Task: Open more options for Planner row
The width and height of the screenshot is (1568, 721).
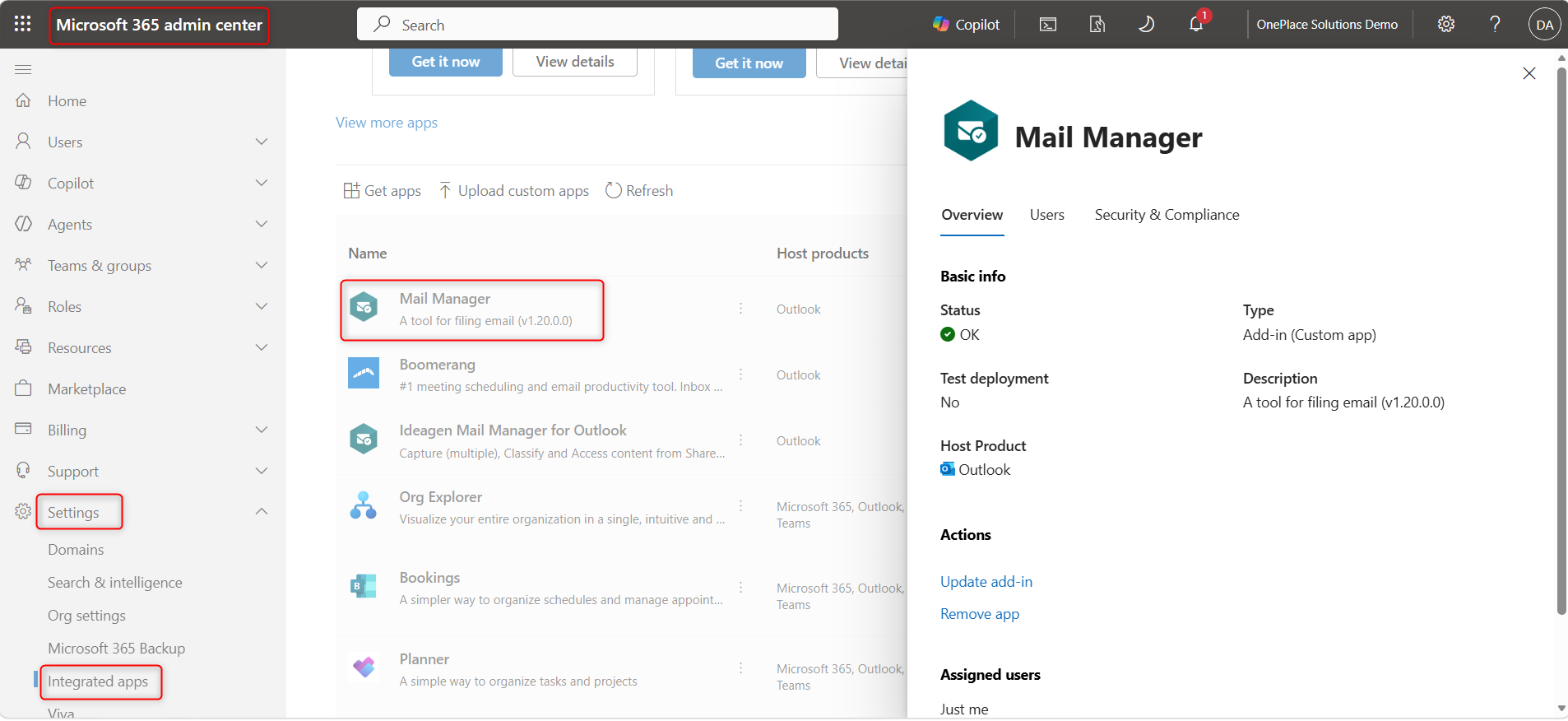Action: (740, 668)
